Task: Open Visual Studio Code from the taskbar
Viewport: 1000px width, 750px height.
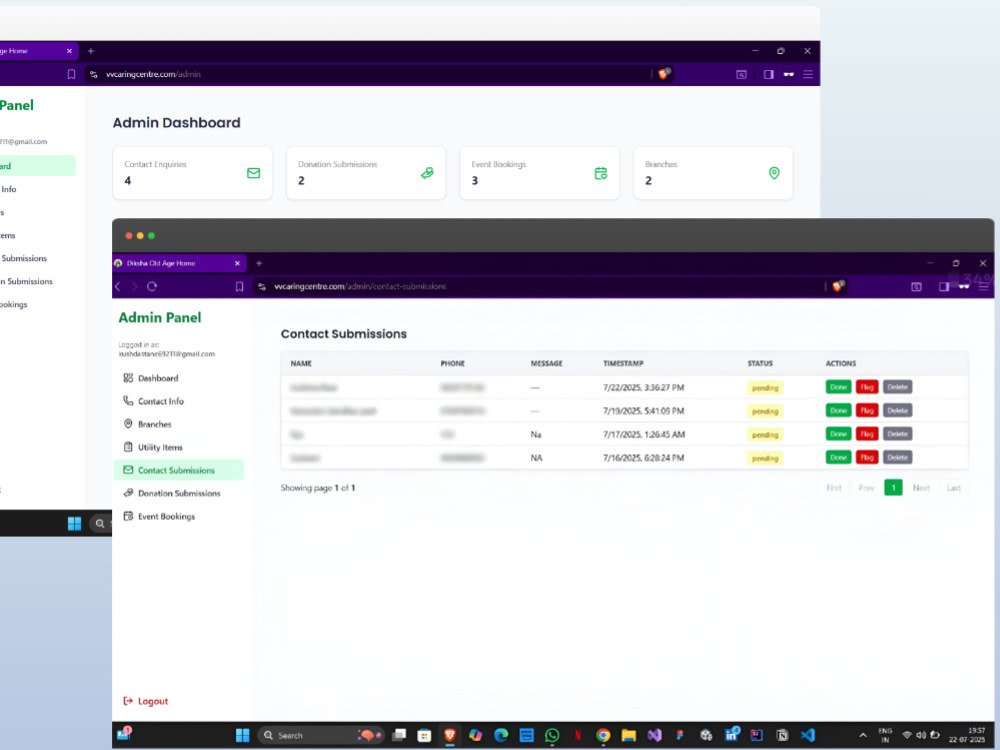Action: 807,735
